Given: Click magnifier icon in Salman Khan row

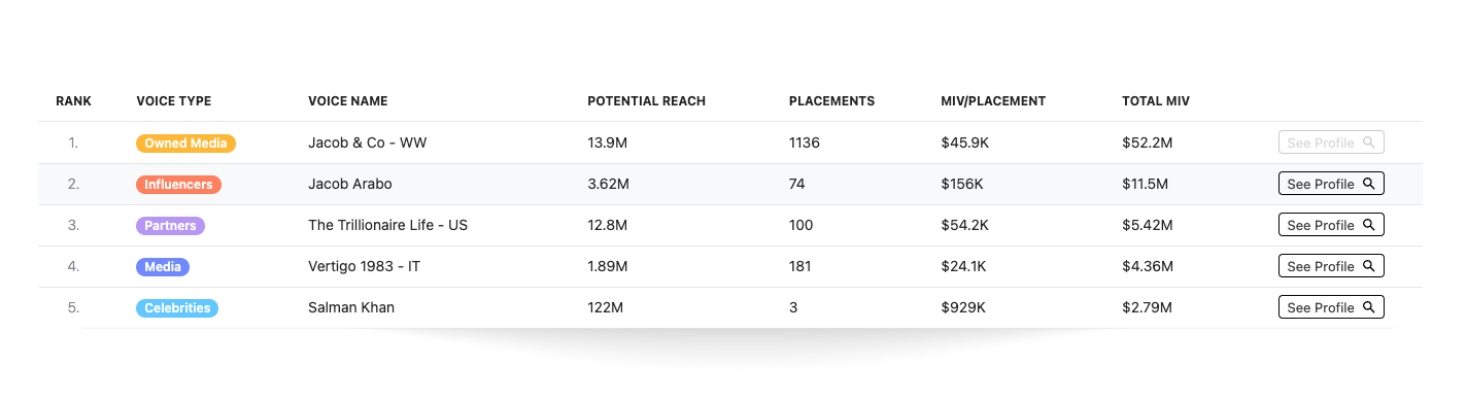Looking at the screenshot, I should coord(1369,307).
